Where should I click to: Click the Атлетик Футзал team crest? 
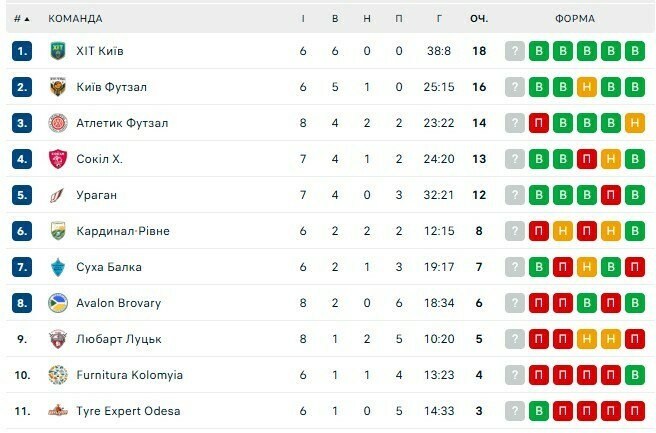point(57,123)
